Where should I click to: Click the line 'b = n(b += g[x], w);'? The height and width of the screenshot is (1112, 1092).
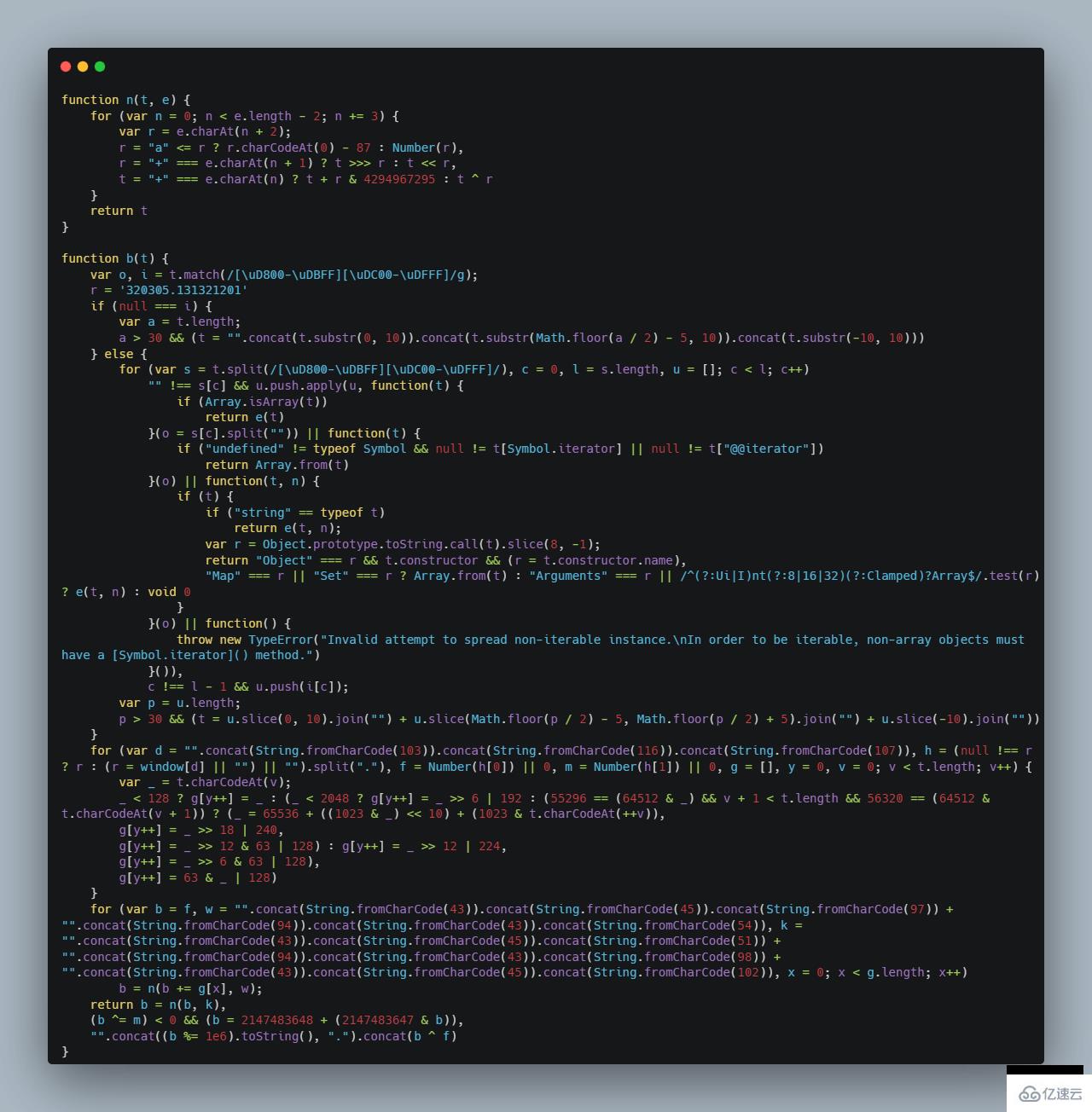190,988
